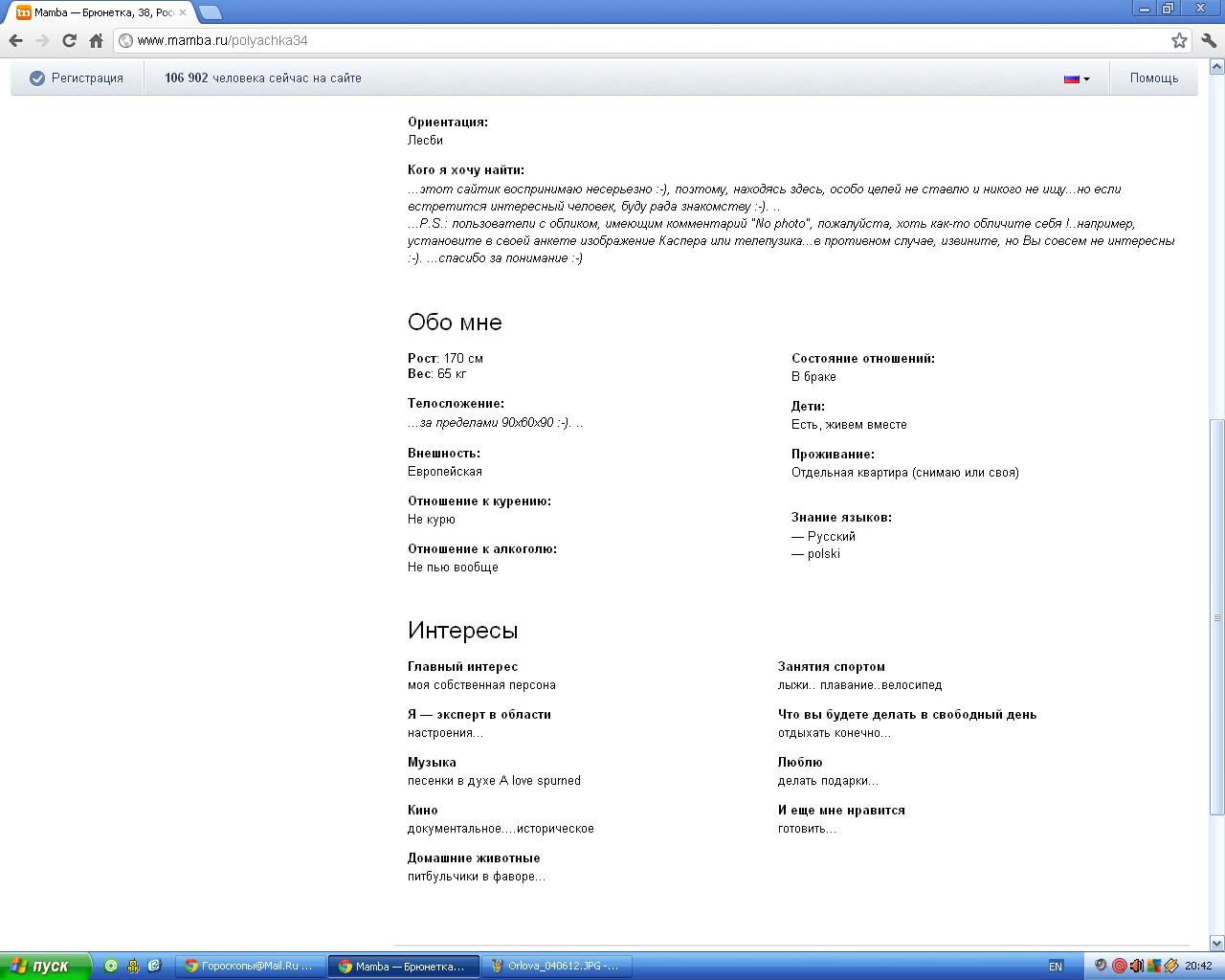Click the green Mail.Ru agent quick launch icon
Viewport: 1225px width, 980px height.
pyautogui.click(x=111, y=966)
